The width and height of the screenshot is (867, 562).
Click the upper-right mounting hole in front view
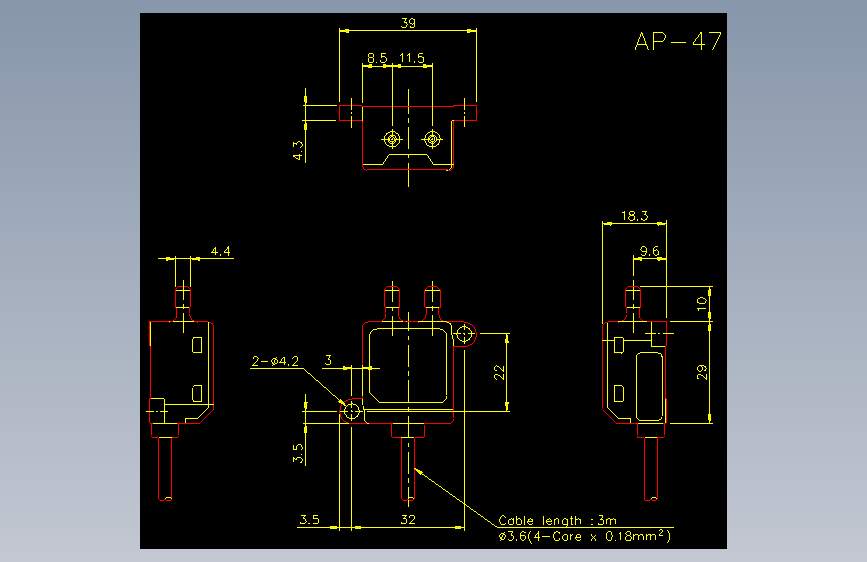pos(464,334)
